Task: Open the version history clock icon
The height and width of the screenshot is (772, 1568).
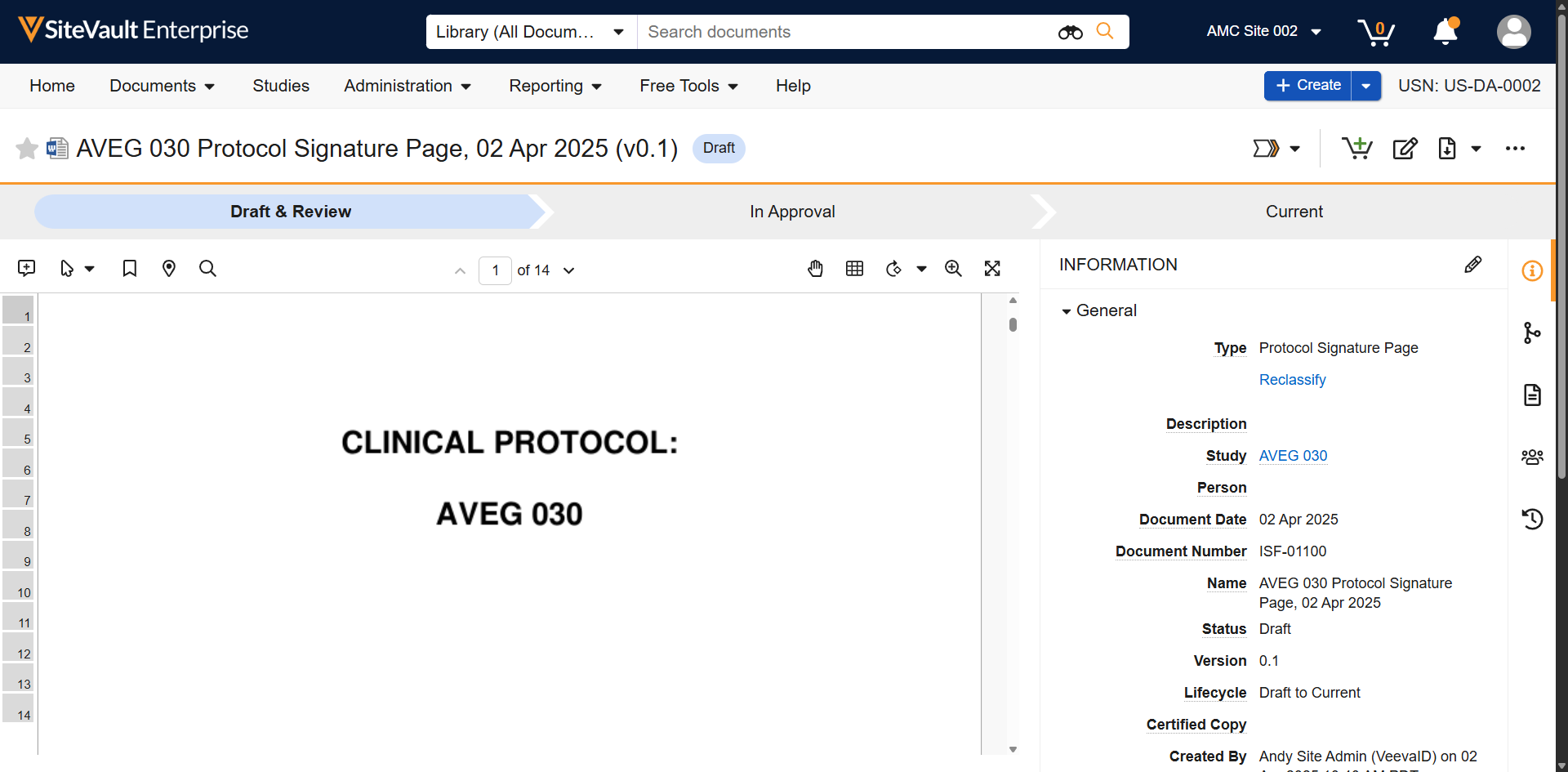Action: pos(1532,519)
